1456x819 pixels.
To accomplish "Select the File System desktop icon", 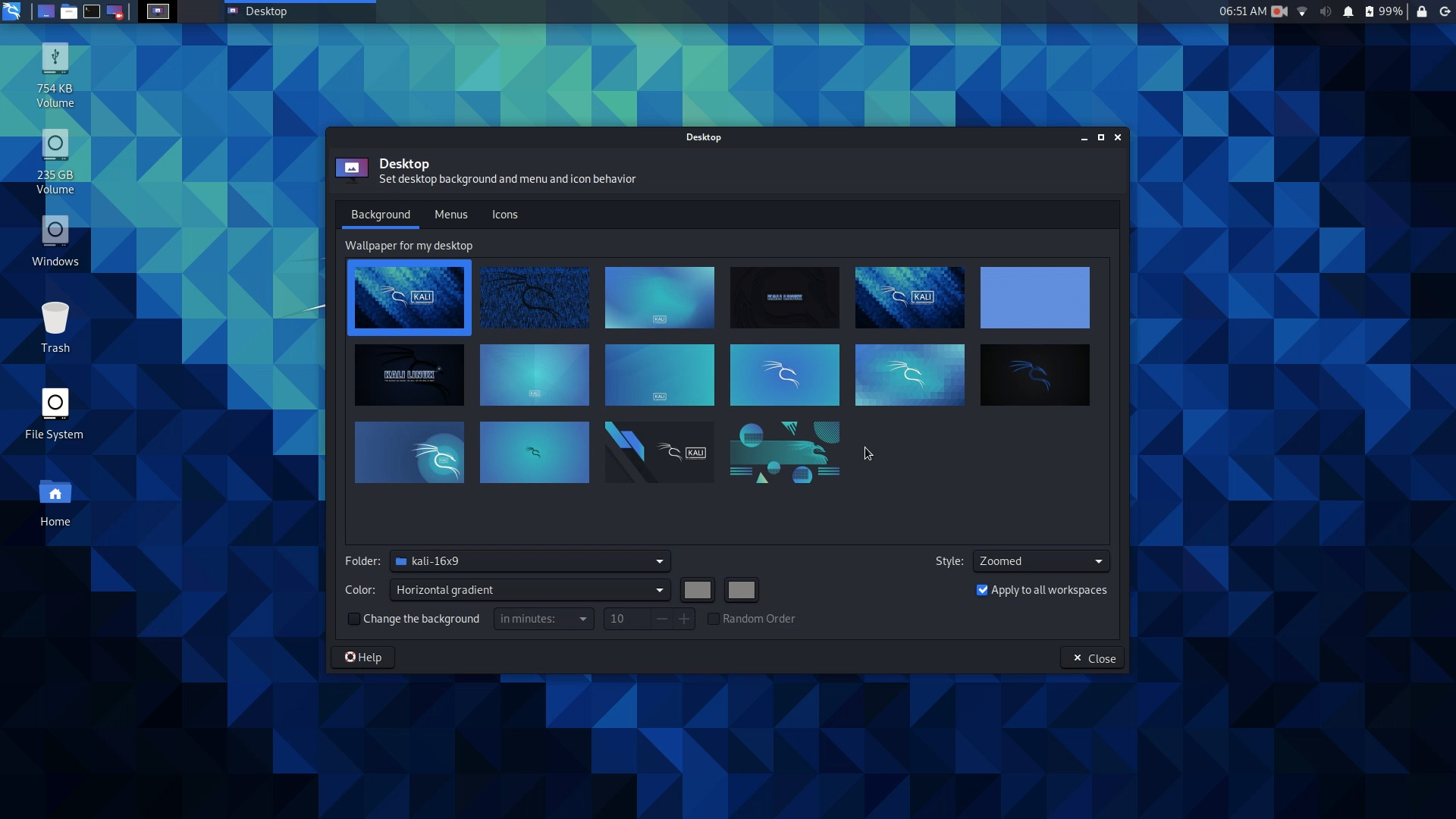I will pos(55,414).
